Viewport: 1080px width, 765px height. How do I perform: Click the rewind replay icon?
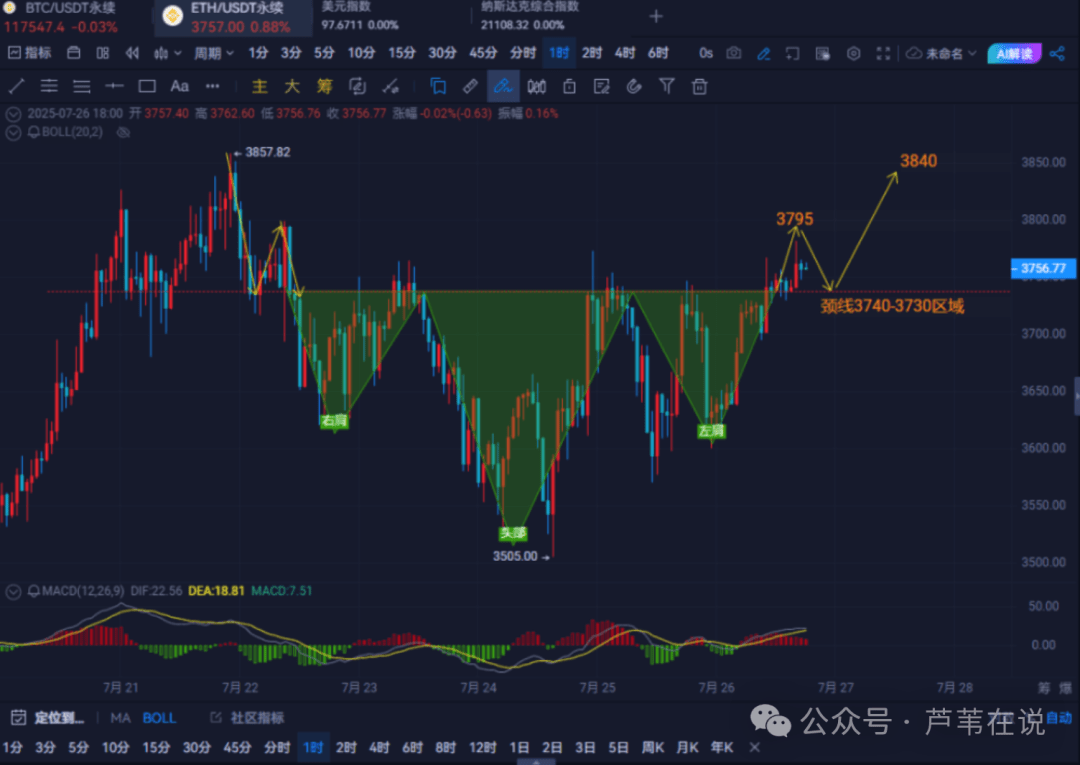point(132,53)
